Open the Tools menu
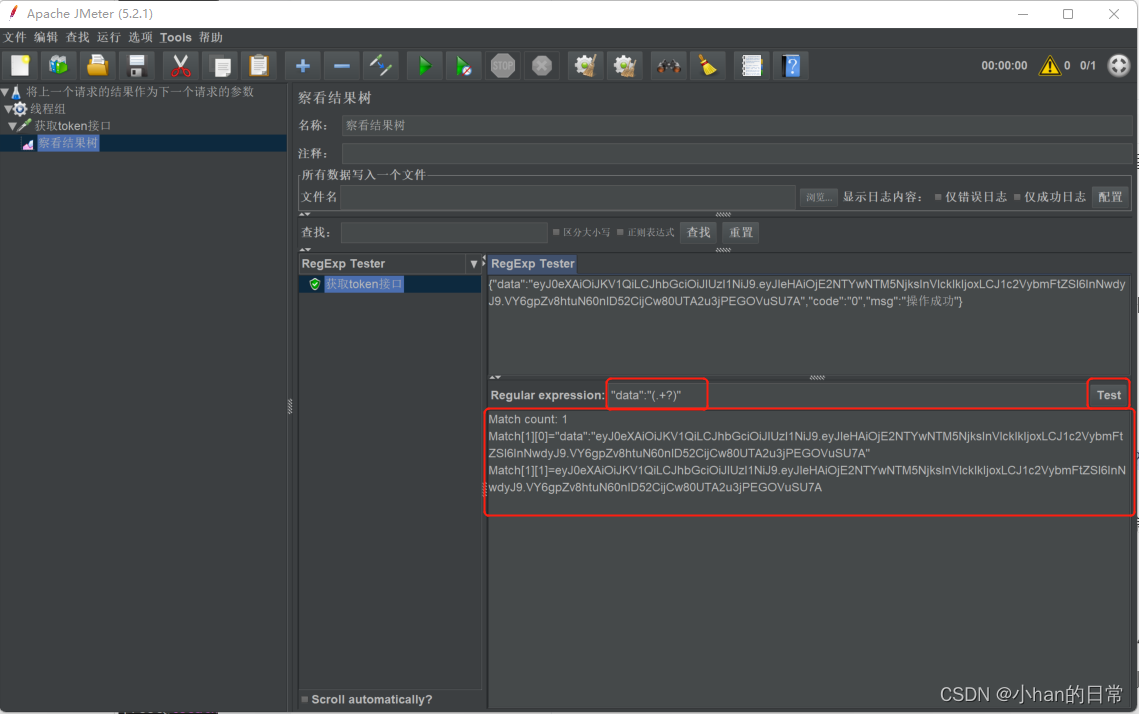Screen dimensions: 1139x714 tap(176, 37)
